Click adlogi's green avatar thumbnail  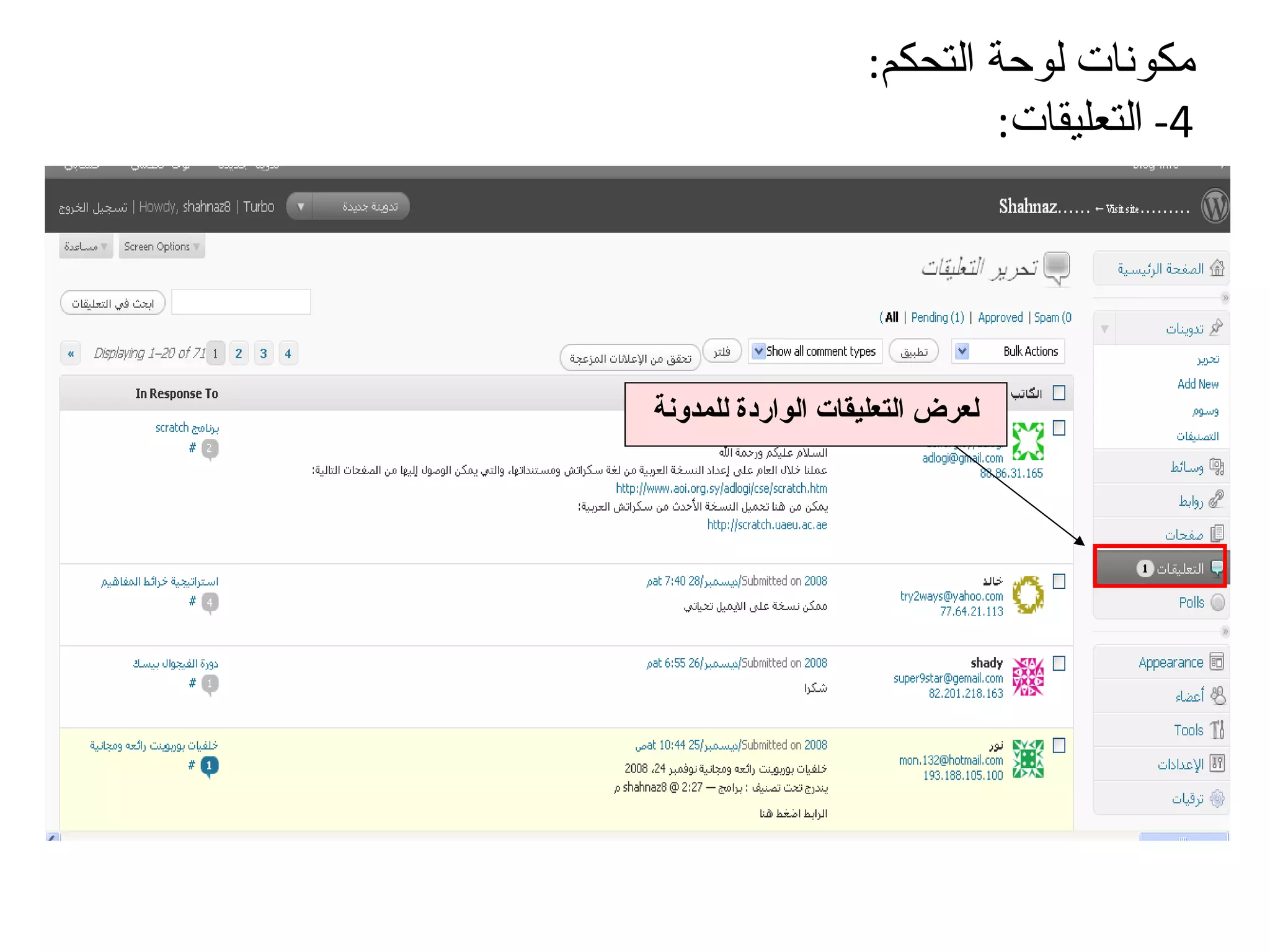coord(1028,441)
